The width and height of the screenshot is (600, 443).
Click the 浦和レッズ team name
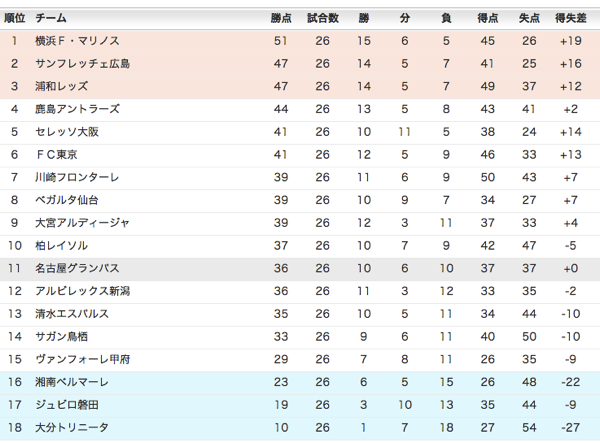tap(62, 86)
